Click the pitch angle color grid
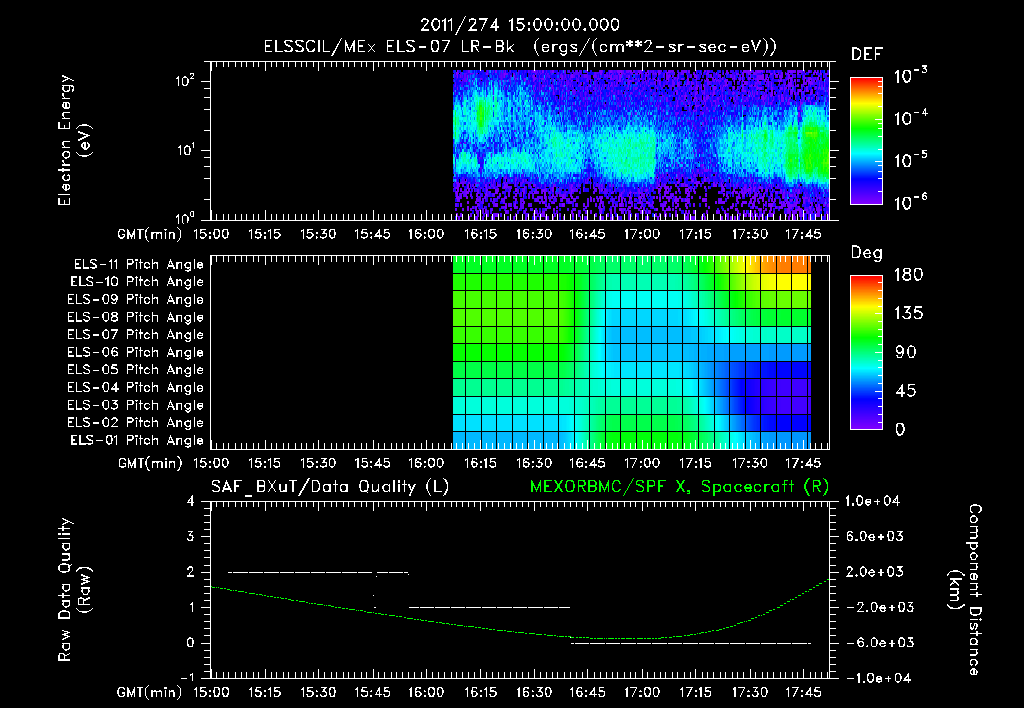1024x708 pixels. pyautogui.click(x=632, y=352)
